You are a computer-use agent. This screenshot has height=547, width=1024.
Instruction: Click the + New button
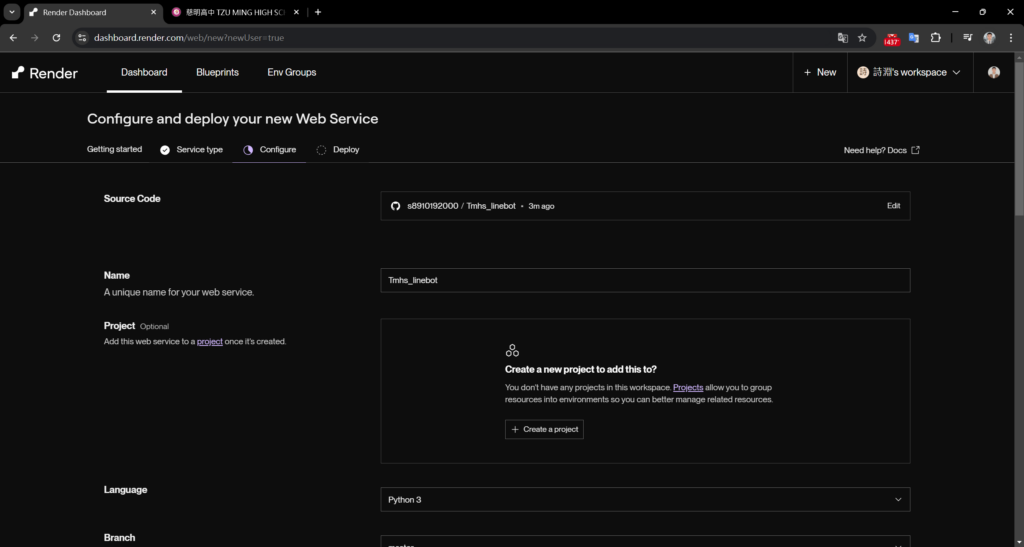coord(820,72)
